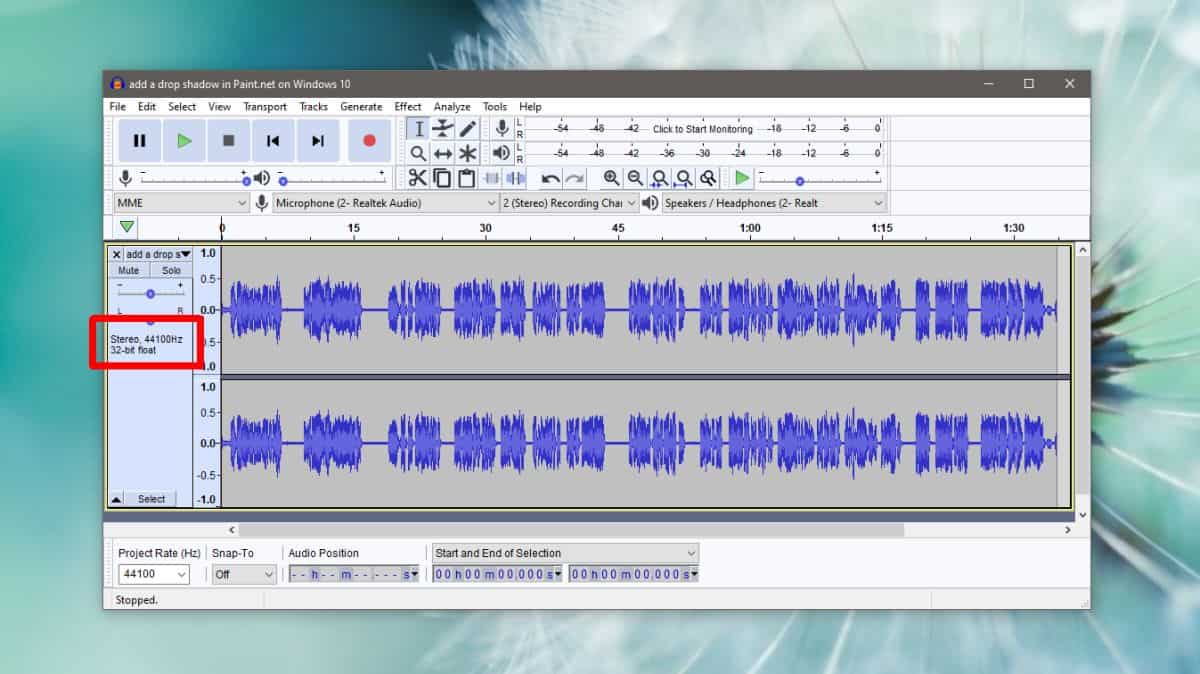Click Start Monitoring on the recording meter
The height and width of the screenshot is (674, 1200).
click(x=703, y=129)
